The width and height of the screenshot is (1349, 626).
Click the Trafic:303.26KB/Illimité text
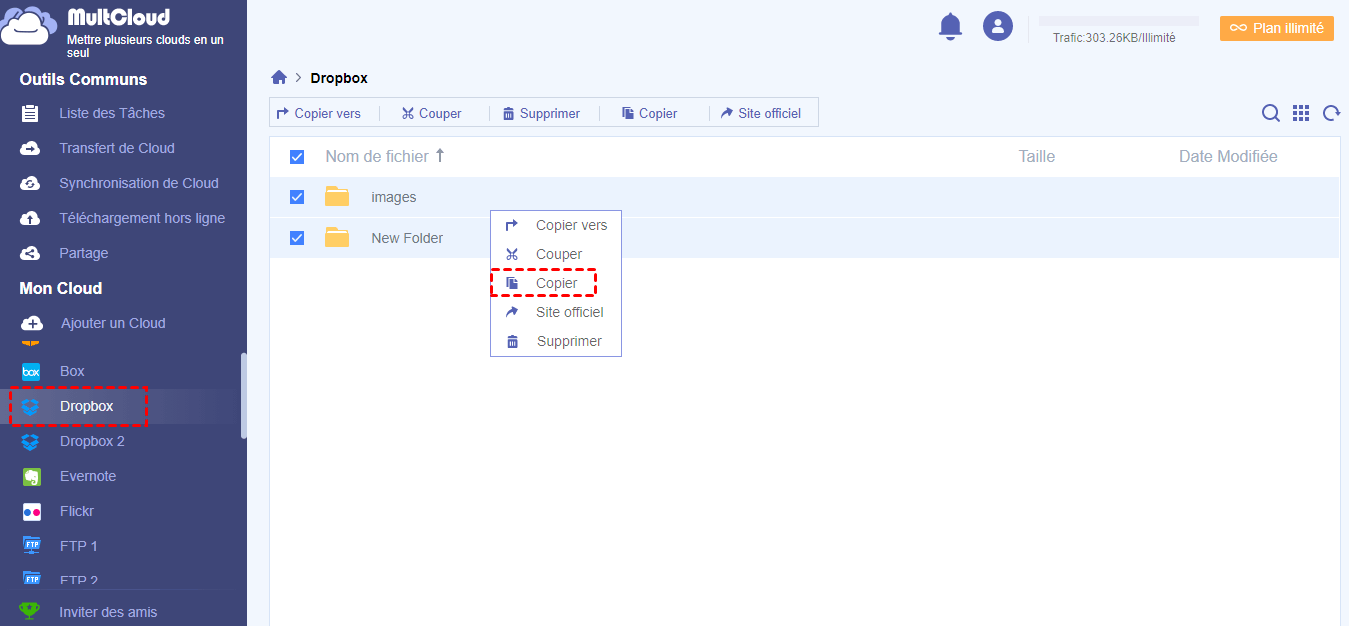pyautogui.click(x=1114, y=38)
